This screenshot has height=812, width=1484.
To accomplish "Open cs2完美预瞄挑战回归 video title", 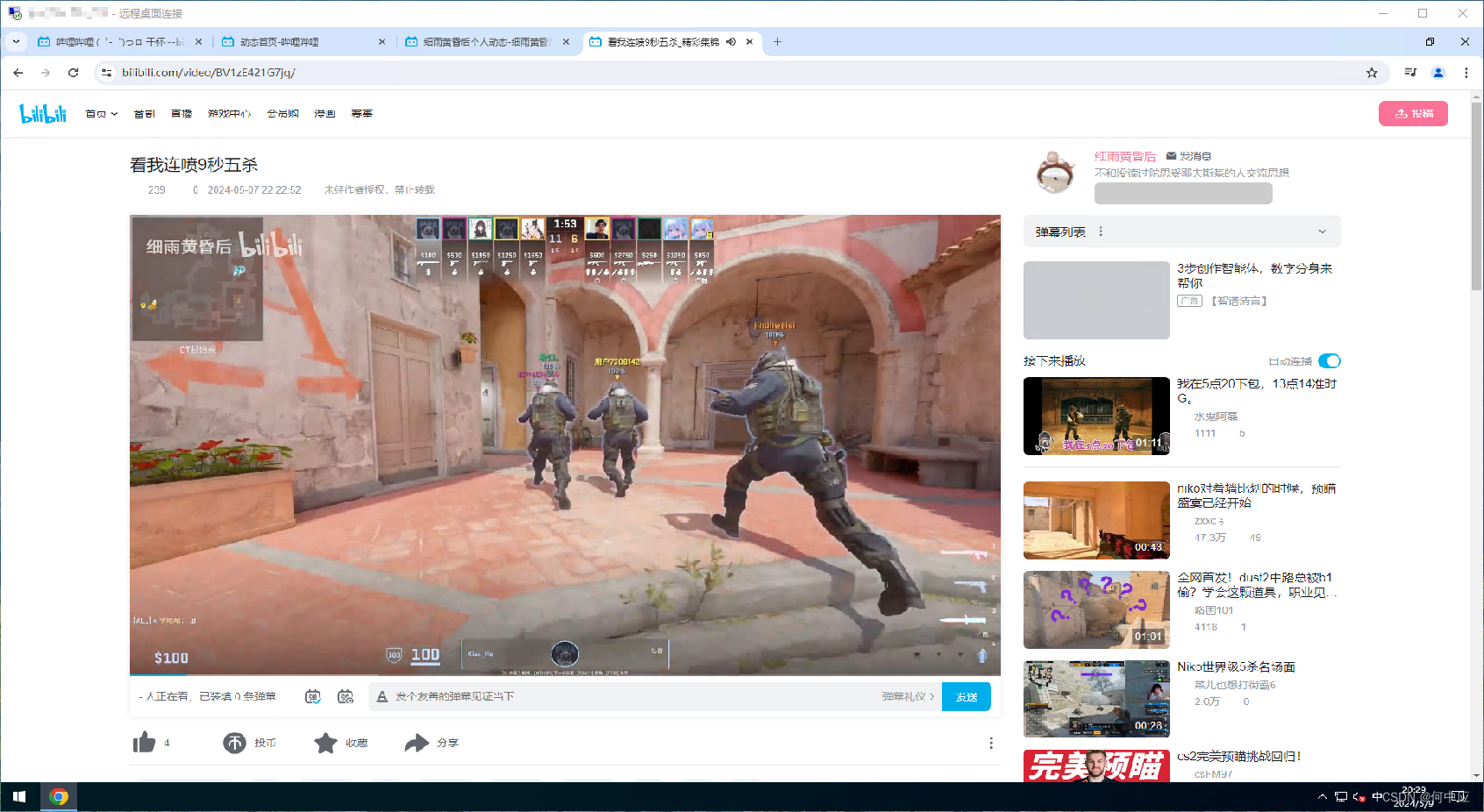I will point(1238,756).
